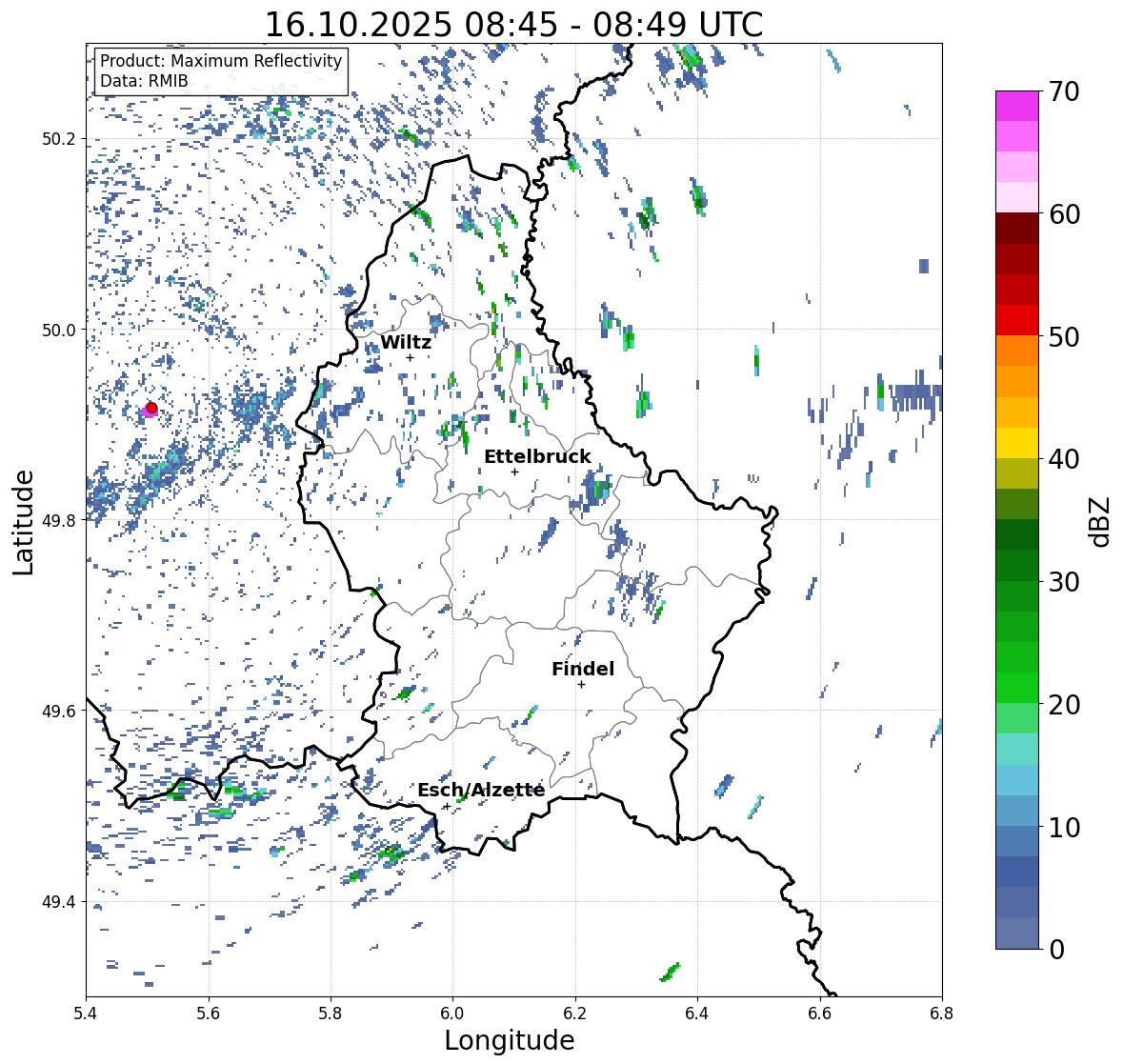1123x1064 pixels.
Task: Click the 'Product: Maximum Reflectivity' text
Action: coord(221,61)
